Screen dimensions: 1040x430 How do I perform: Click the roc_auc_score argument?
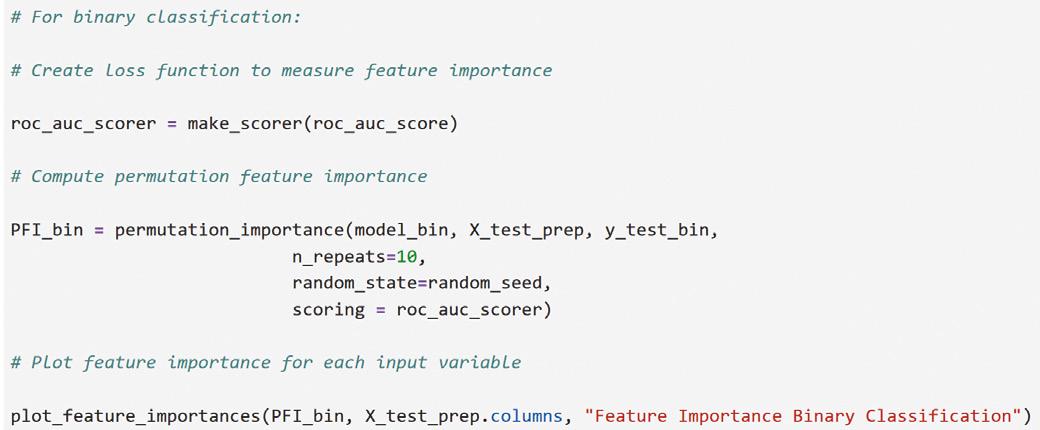374,124
